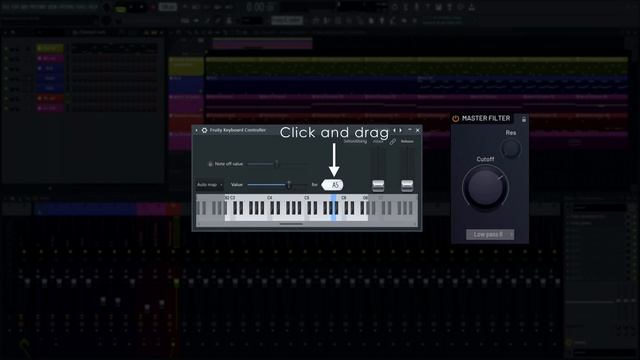Click the C5 label on keyboard
Image resolution: width=640 pixels, height=360 pixels.
pyautogui.click(x=307, y=198)
